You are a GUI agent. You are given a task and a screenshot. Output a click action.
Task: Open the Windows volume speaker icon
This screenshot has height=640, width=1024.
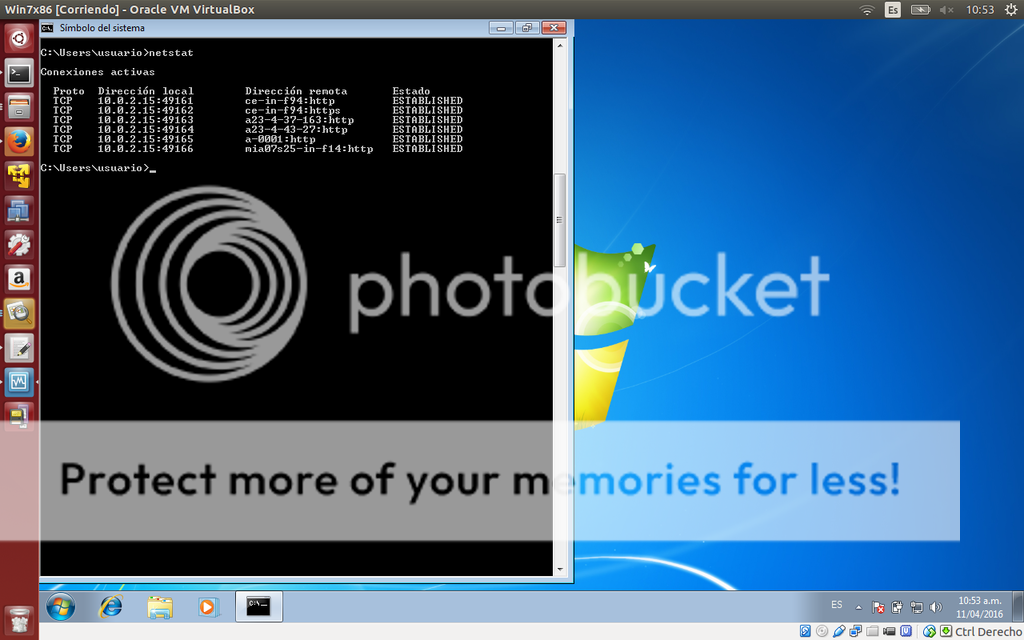(936, 607)
